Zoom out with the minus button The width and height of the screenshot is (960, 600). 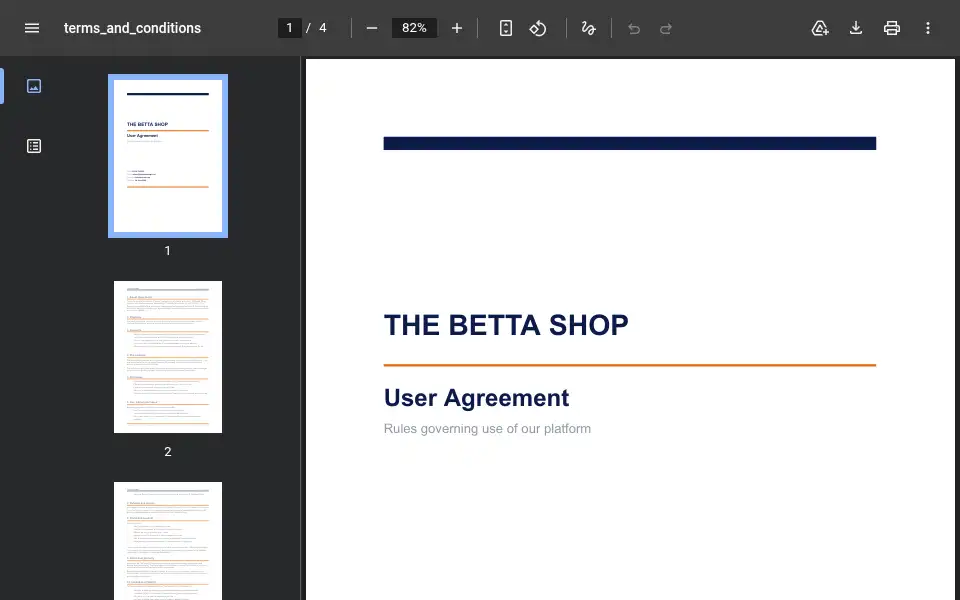pyautogui.click(x=372, y=28)
